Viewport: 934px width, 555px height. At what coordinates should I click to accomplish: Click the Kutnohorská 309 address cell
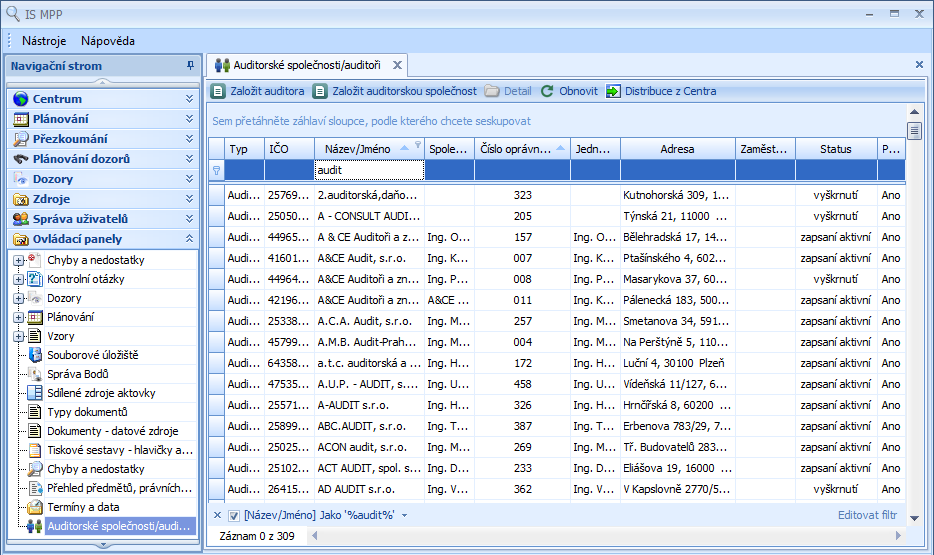pos(677,195)
